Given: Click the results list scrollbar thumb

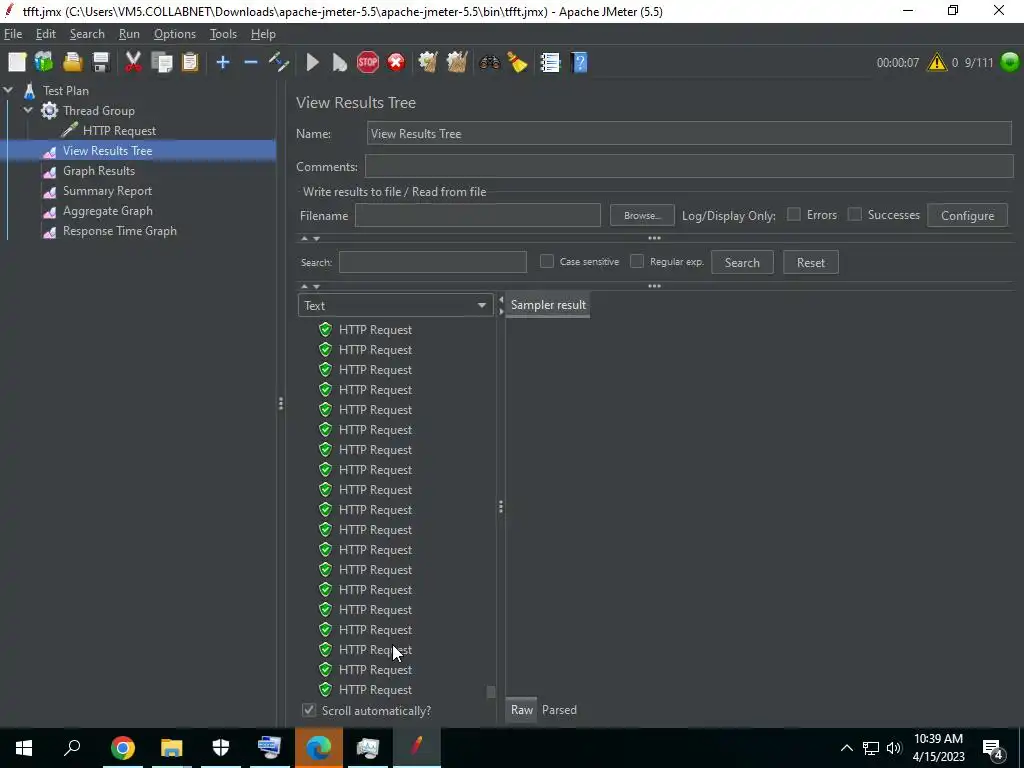Looking at the screenshot, I should 491,692.
